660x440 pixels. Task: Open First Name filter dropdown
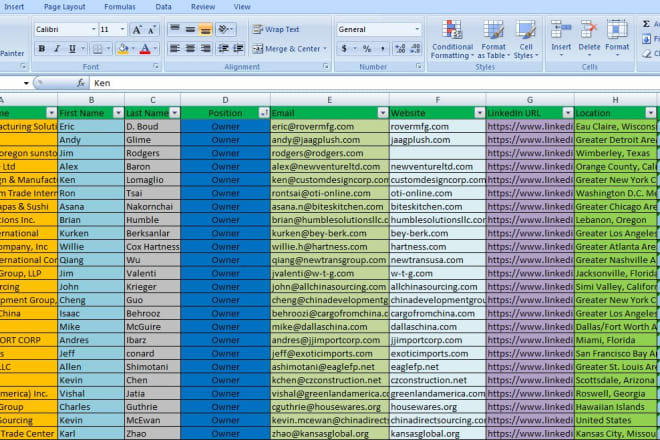click(118, 112)
